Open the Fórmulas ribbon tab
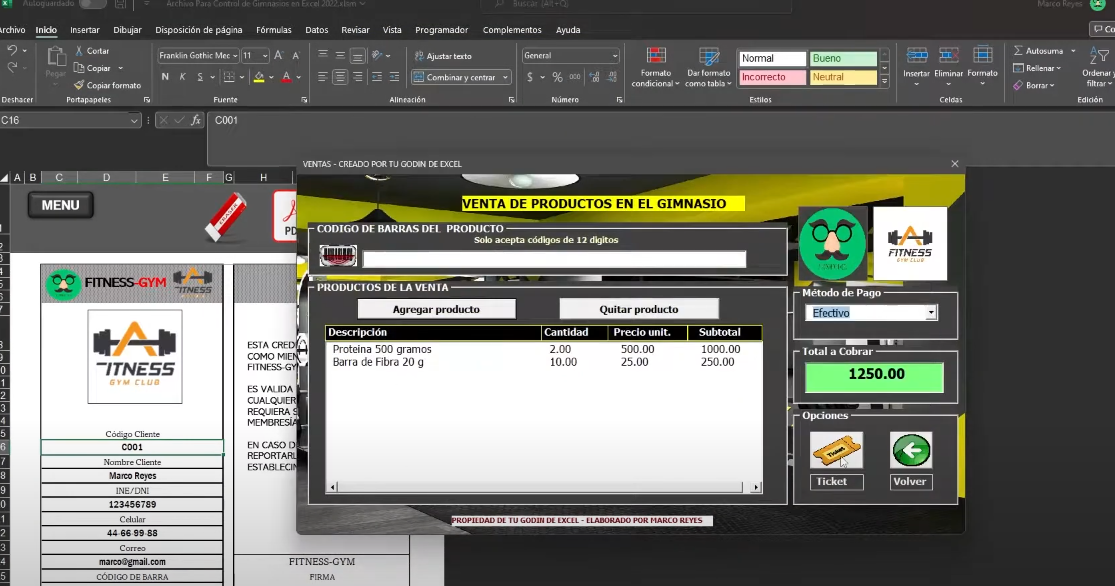Viewport: 1115px width, 586px height. (x=274, y=30)
